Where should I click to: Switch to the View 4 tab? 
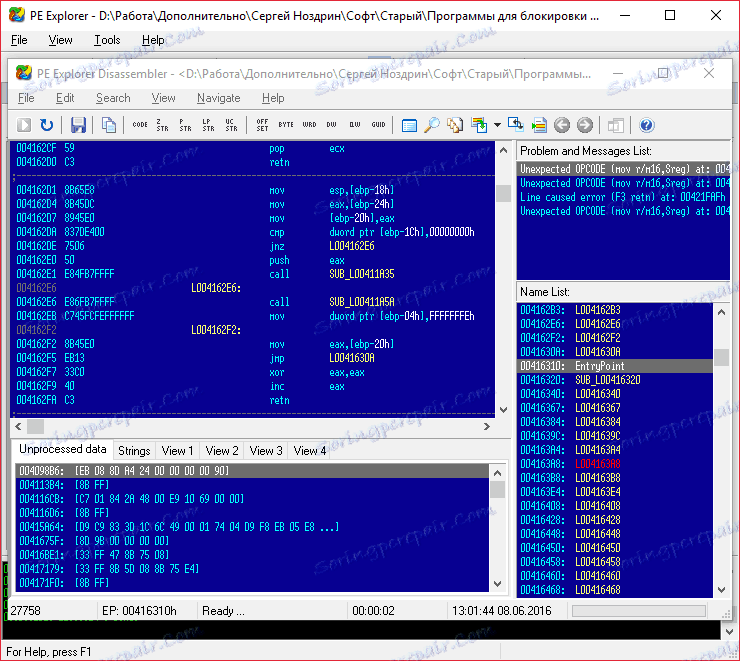[x=310, y=451]
